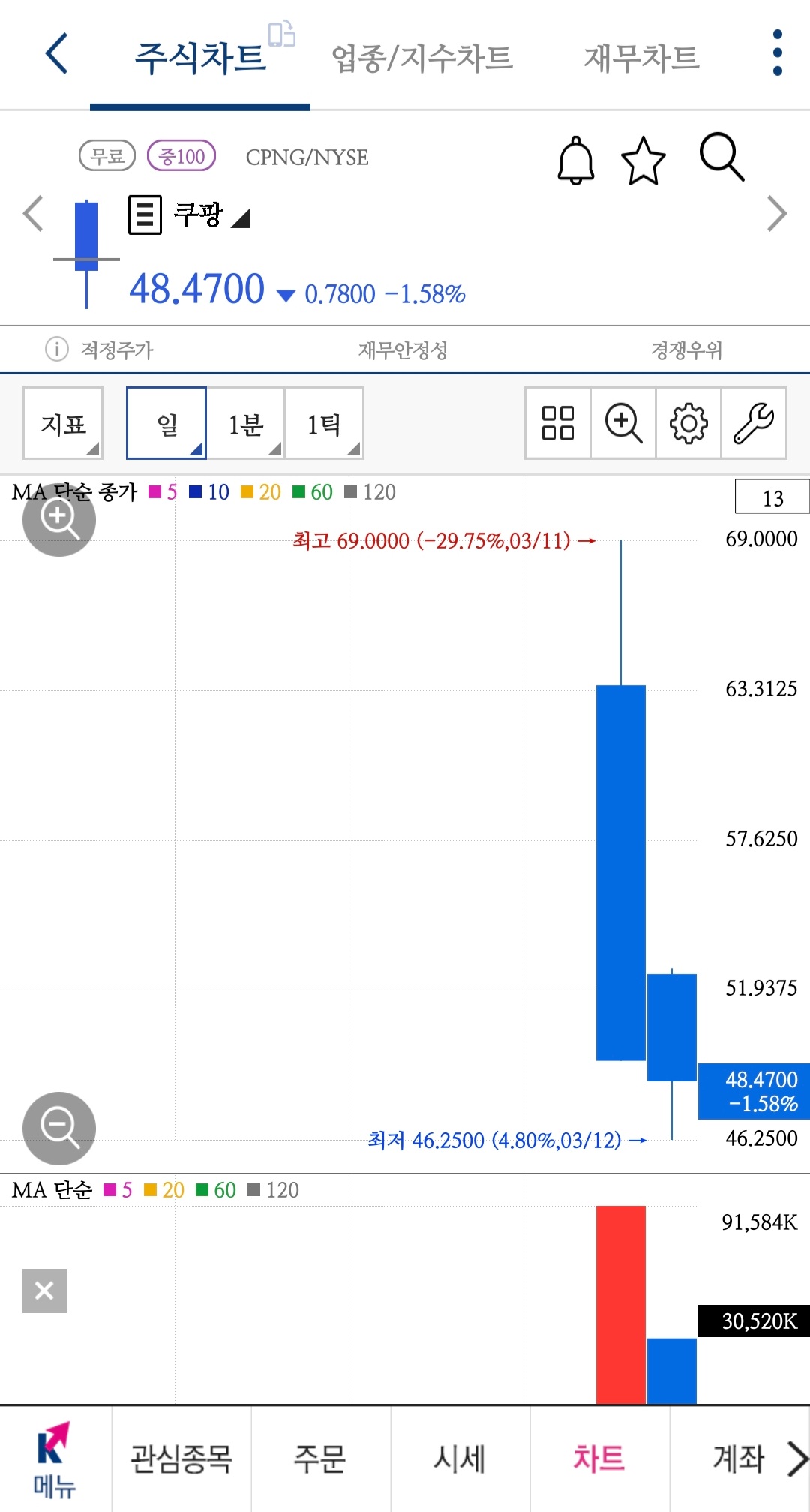
Task: Tap the red volume bar
Action: [x=621, y=1304]
